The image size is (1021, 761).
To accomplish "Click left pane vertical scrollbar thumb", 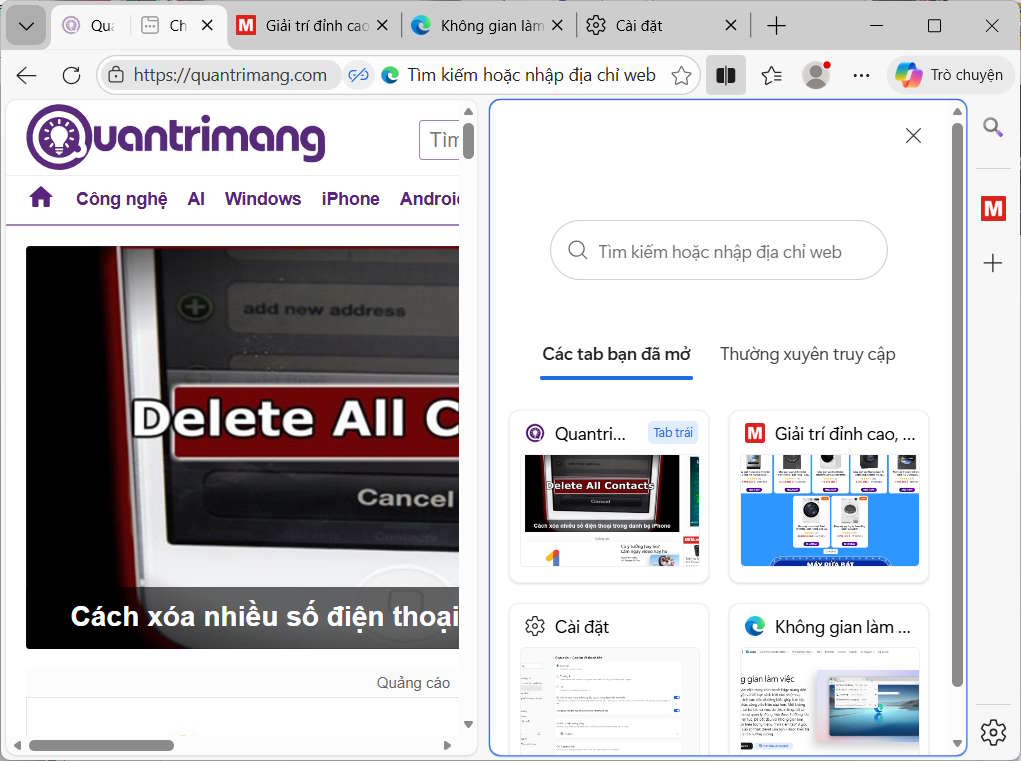I will coord(468,140).
